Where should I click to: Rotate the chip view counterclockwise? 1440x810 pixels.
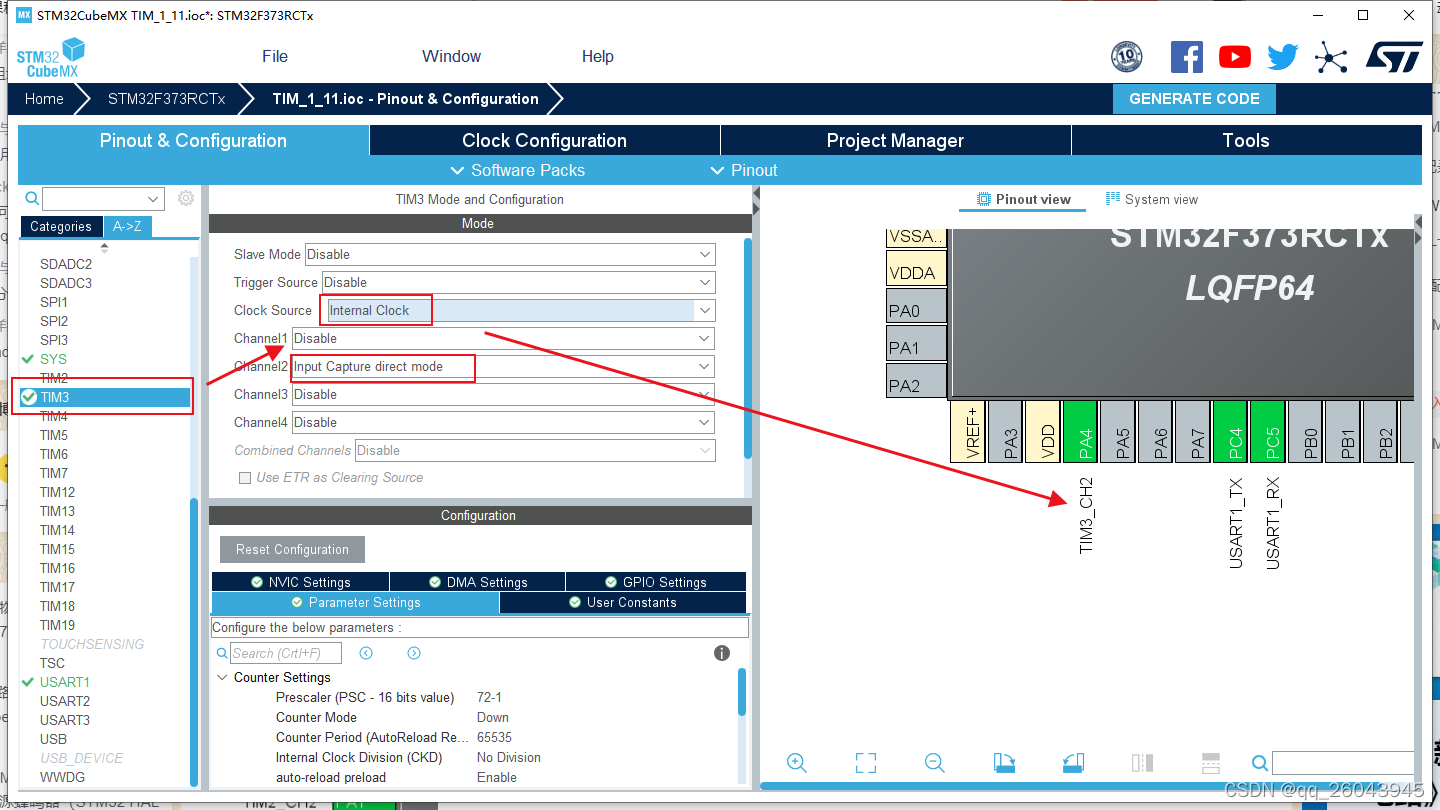[1073, 763]
